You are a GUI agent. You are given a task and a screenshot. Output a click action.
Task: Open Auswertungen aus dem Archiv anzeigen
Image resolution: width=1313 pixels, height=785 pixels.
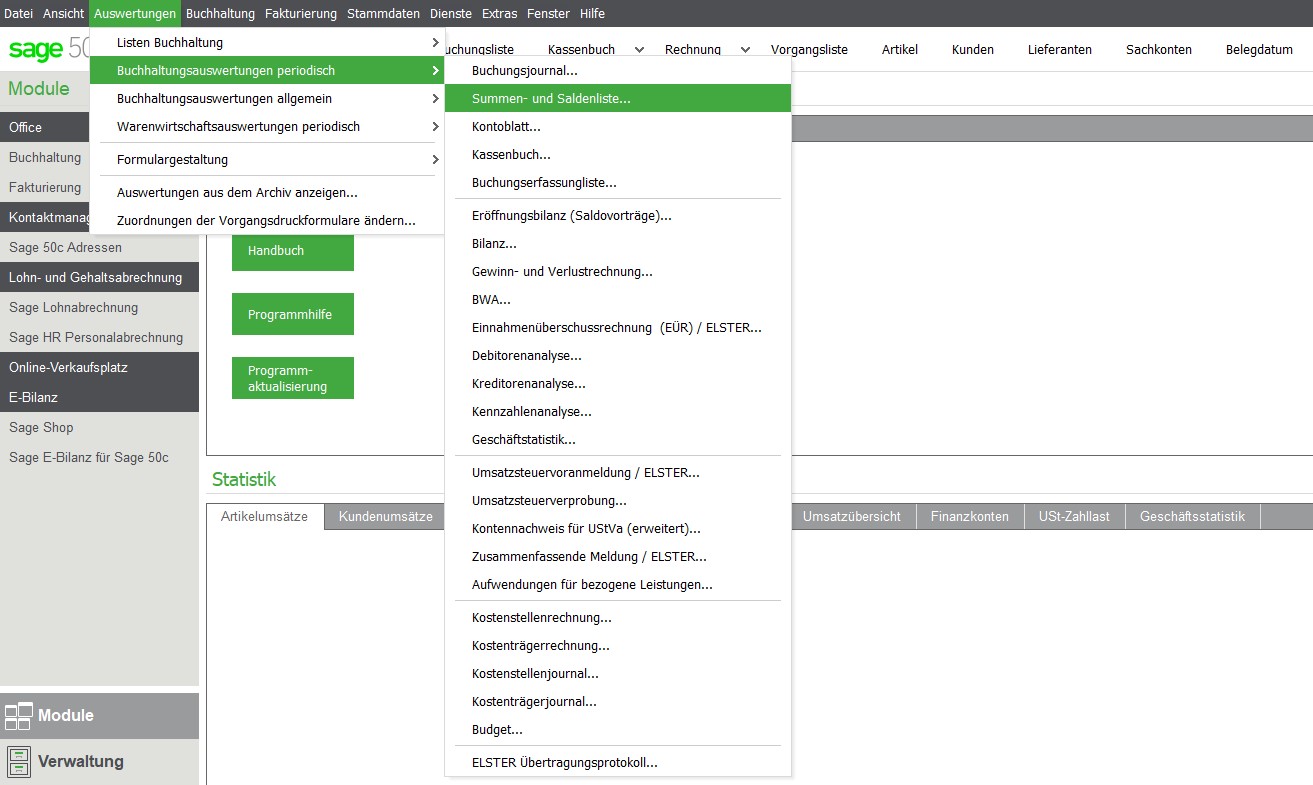point(267,192)
